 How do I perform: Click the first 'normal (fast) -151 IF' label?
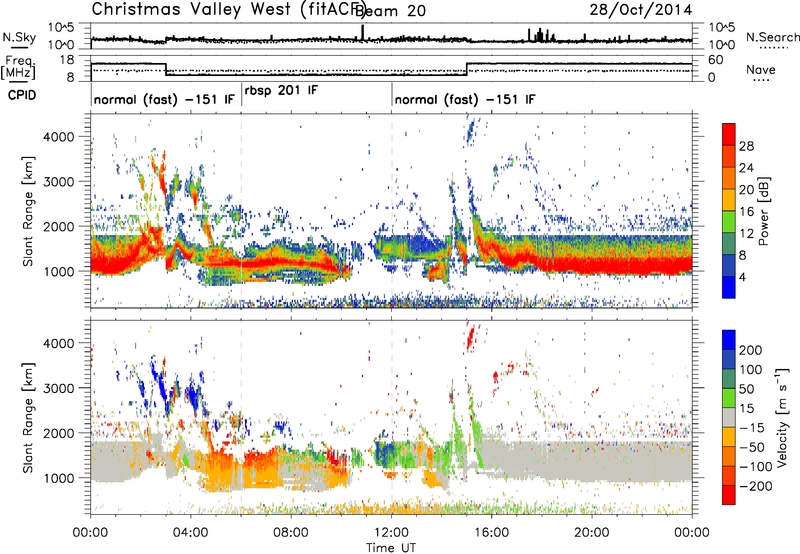pyautogui.click(x=164, y=99)
